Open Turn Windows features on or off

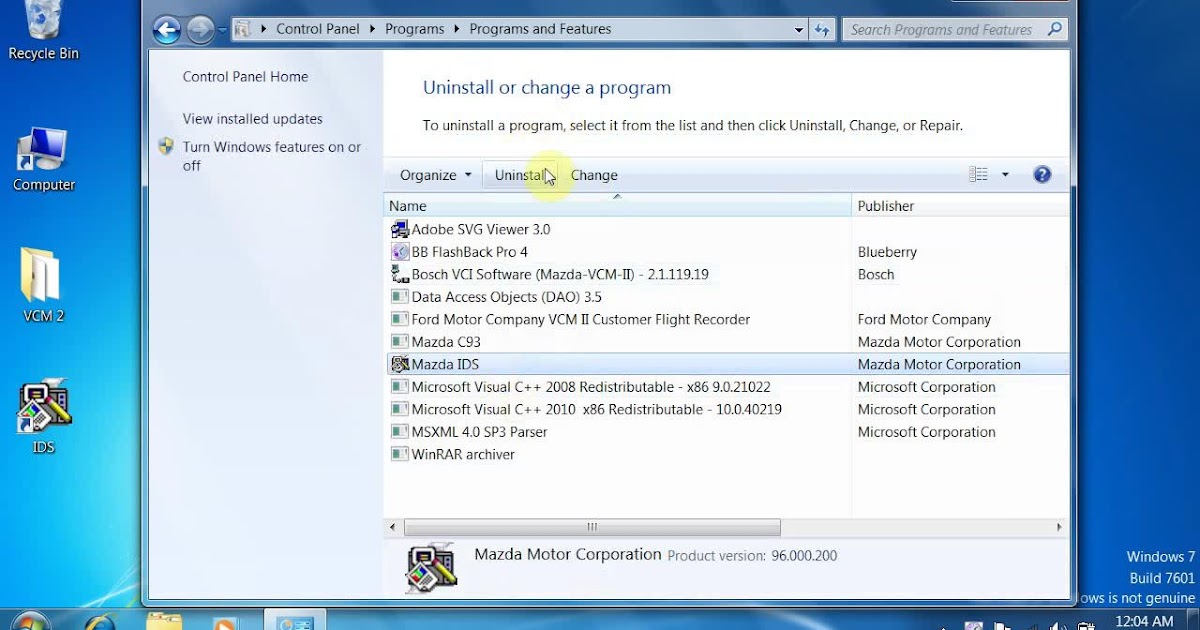tap(271, 156)
